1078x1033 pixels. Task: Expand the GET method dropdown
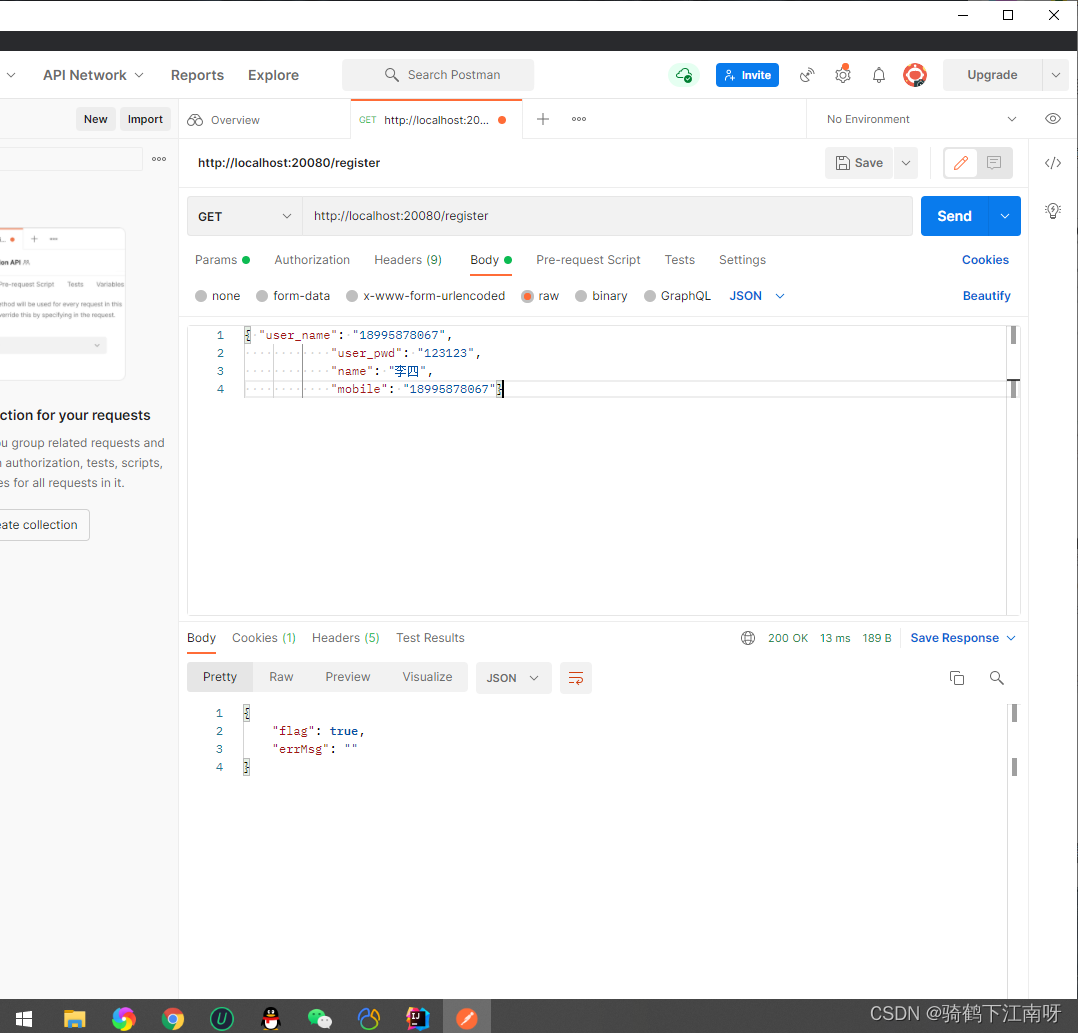[245, 216]
